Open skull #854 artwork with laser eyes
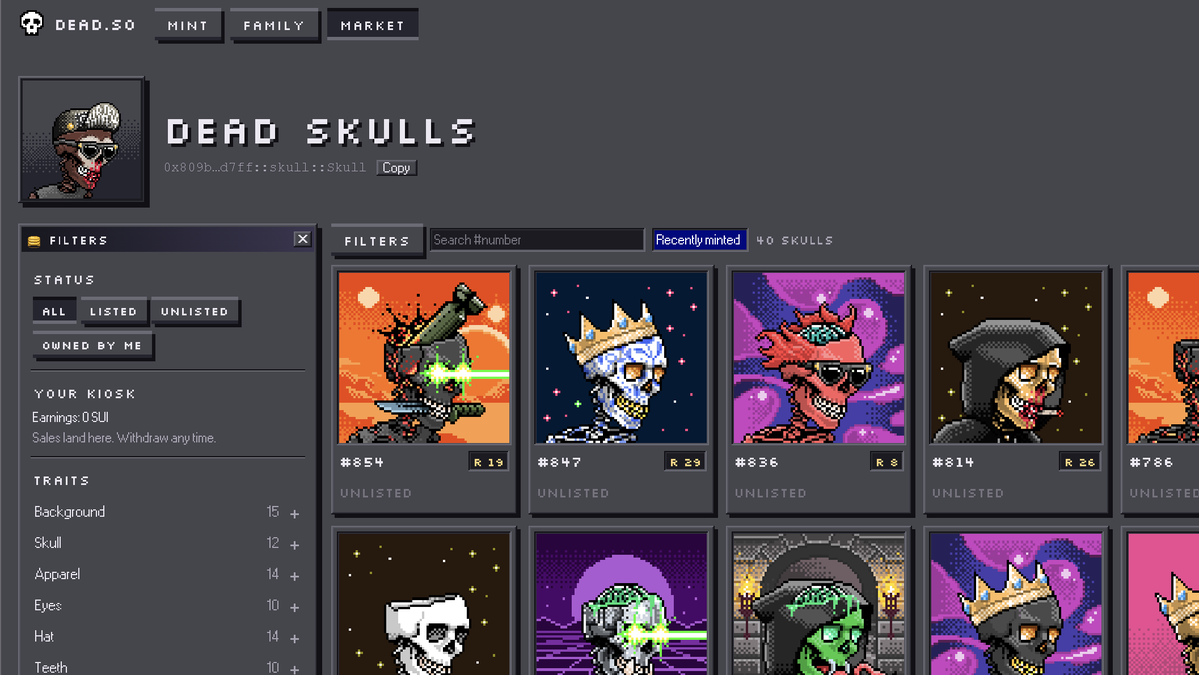 coord(424,358)
